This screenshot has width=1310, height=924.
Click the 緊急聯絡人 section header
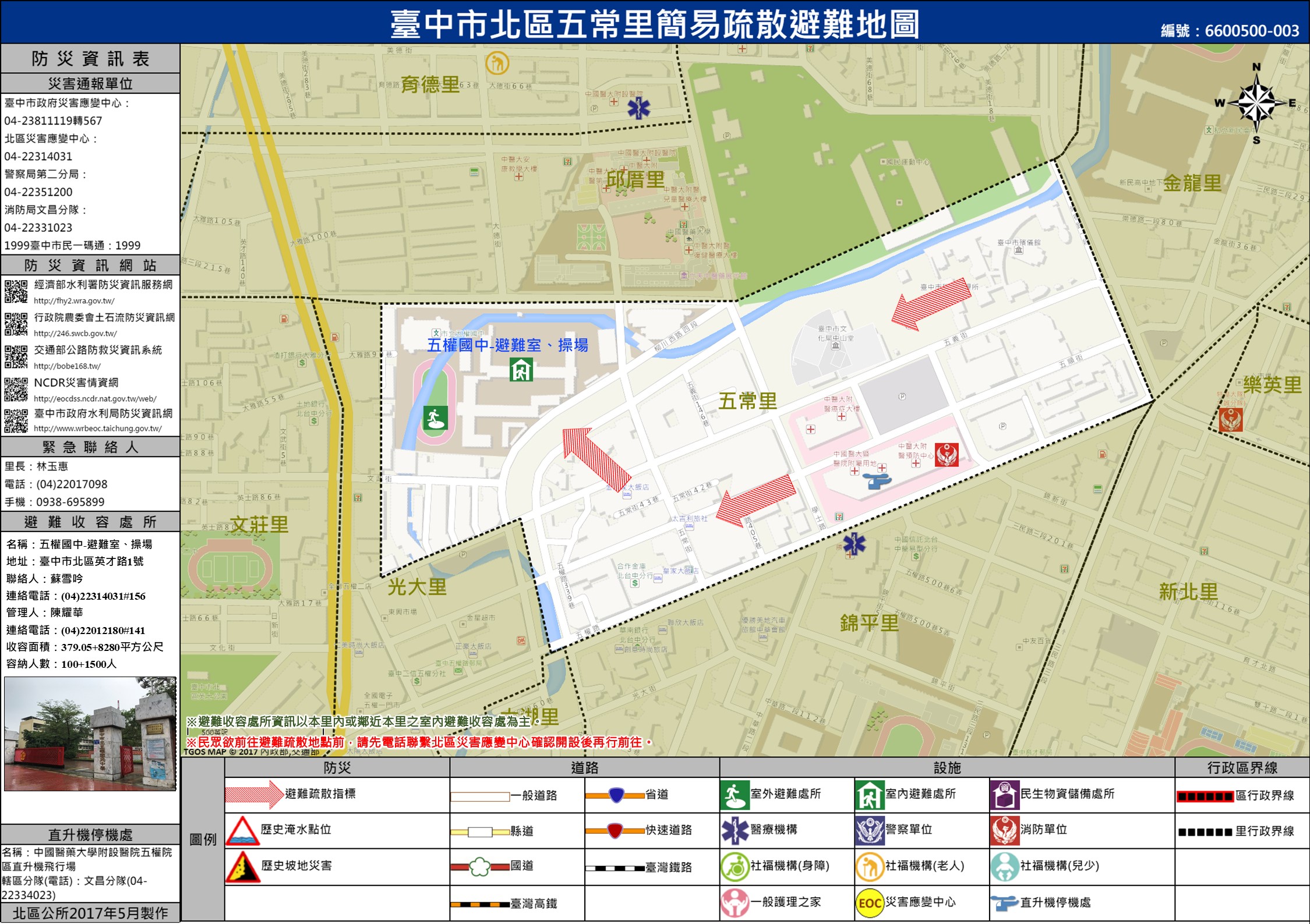click(90, 447)
